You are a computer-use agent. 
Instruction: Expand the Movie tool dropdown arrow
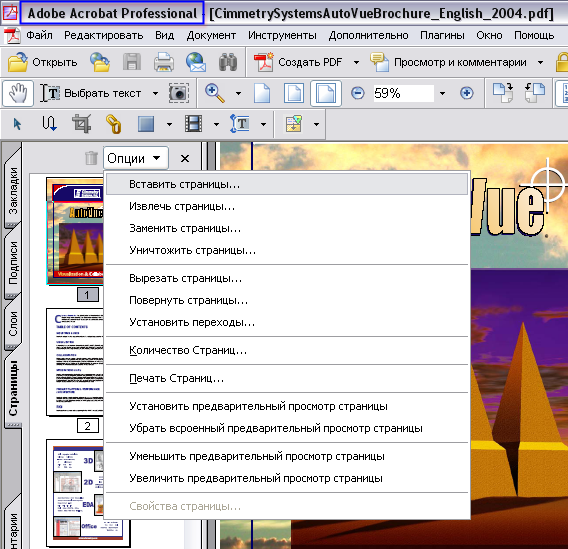[x=216, y=125]
